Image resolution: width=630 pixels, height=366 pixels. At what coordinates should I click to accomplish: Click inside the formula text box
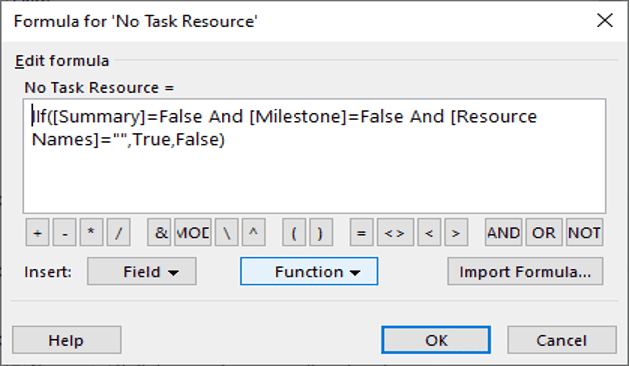click(x=314, y=156)
